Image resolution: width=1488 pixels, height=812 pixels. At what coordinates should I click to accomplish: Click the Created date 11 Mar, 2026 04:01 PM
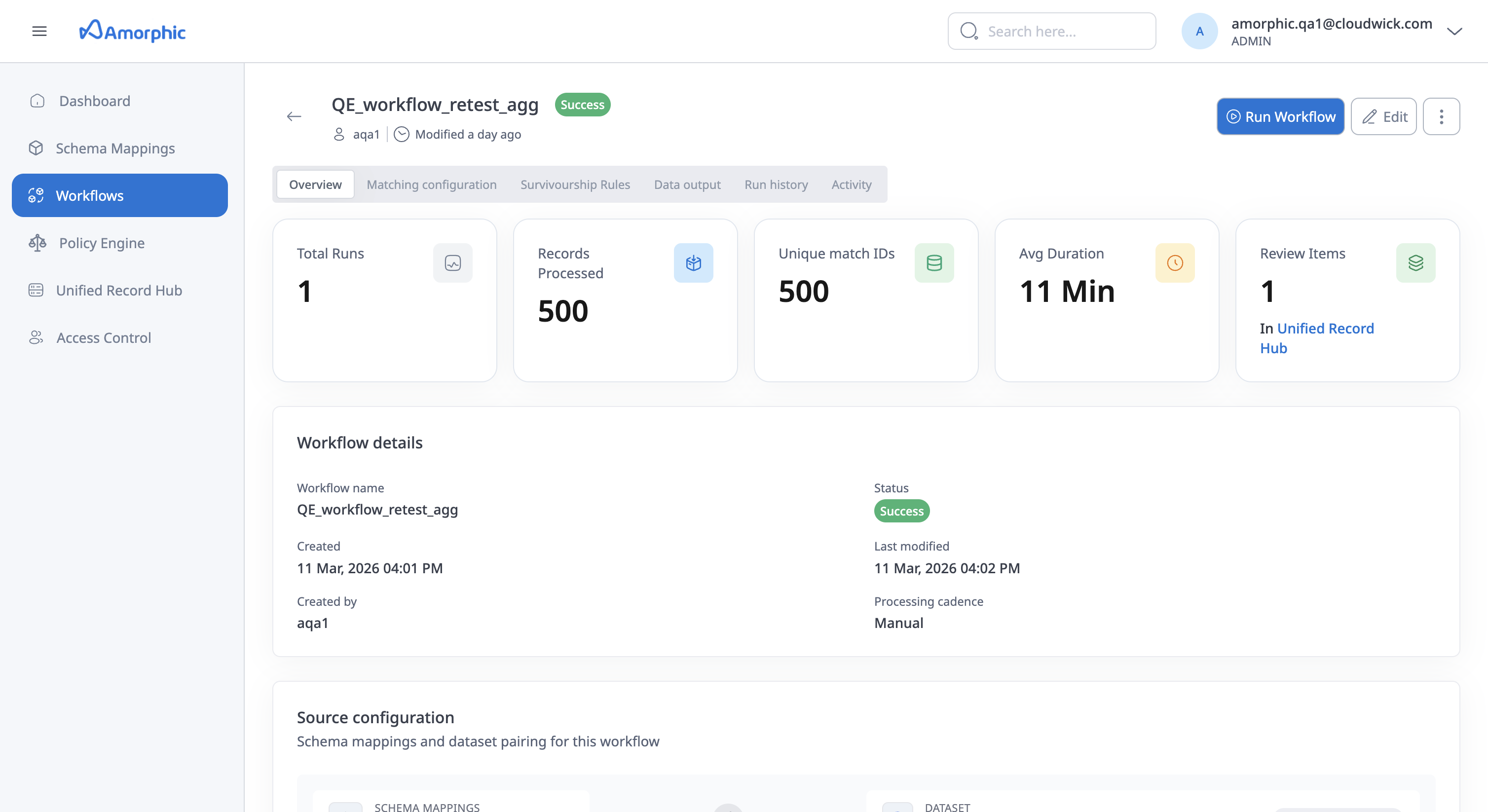point(370,568)
